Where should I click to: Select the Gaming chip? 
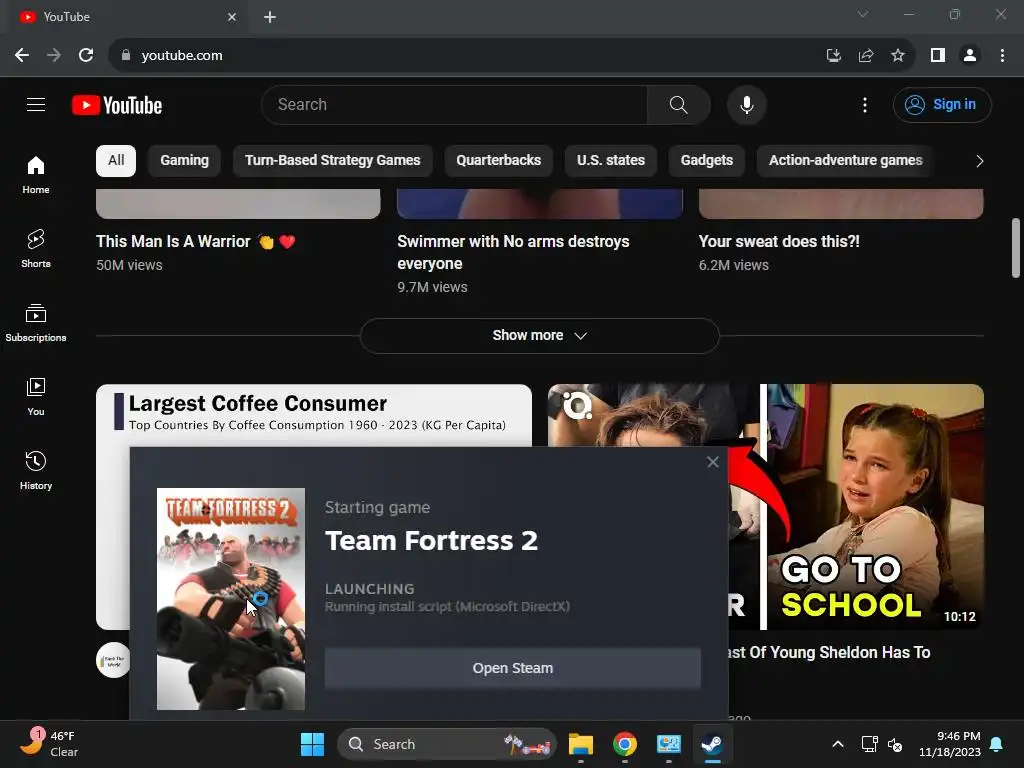(x=185, y=161)
